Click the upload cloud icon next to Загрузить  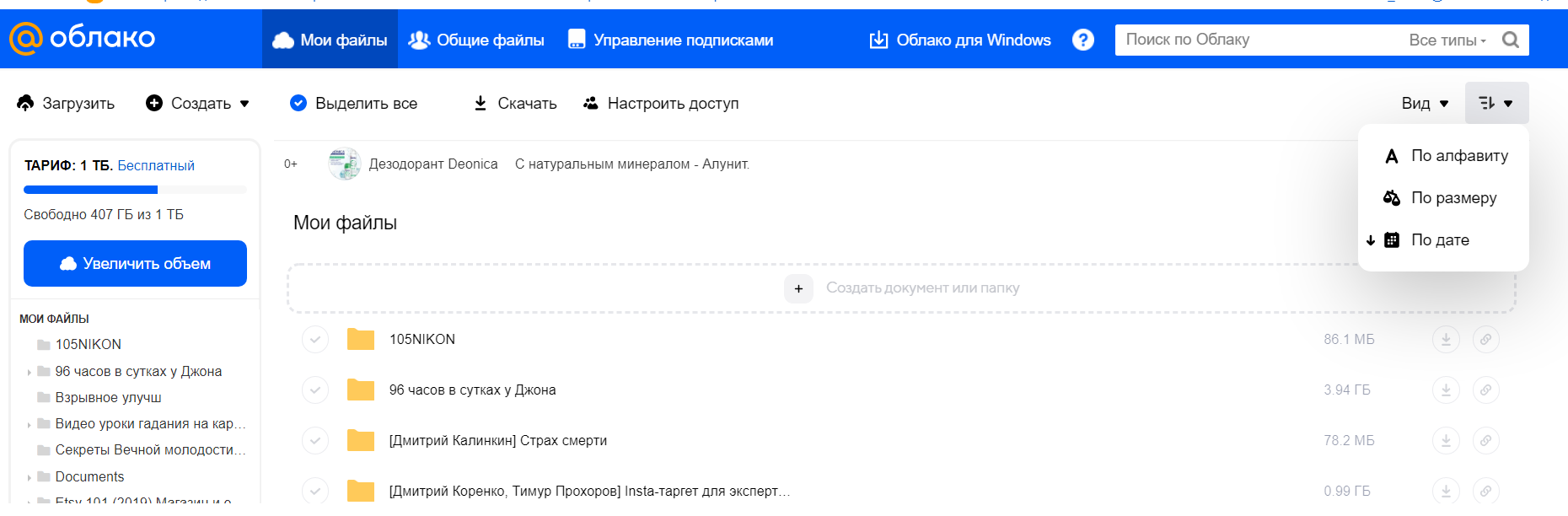25,103
